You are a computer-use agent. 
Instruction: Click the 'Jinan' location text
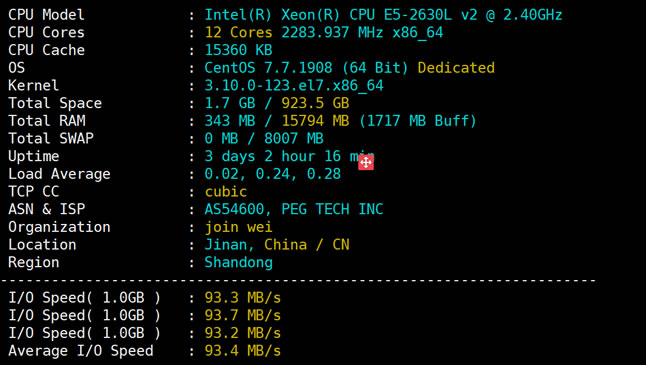(226, 245)
